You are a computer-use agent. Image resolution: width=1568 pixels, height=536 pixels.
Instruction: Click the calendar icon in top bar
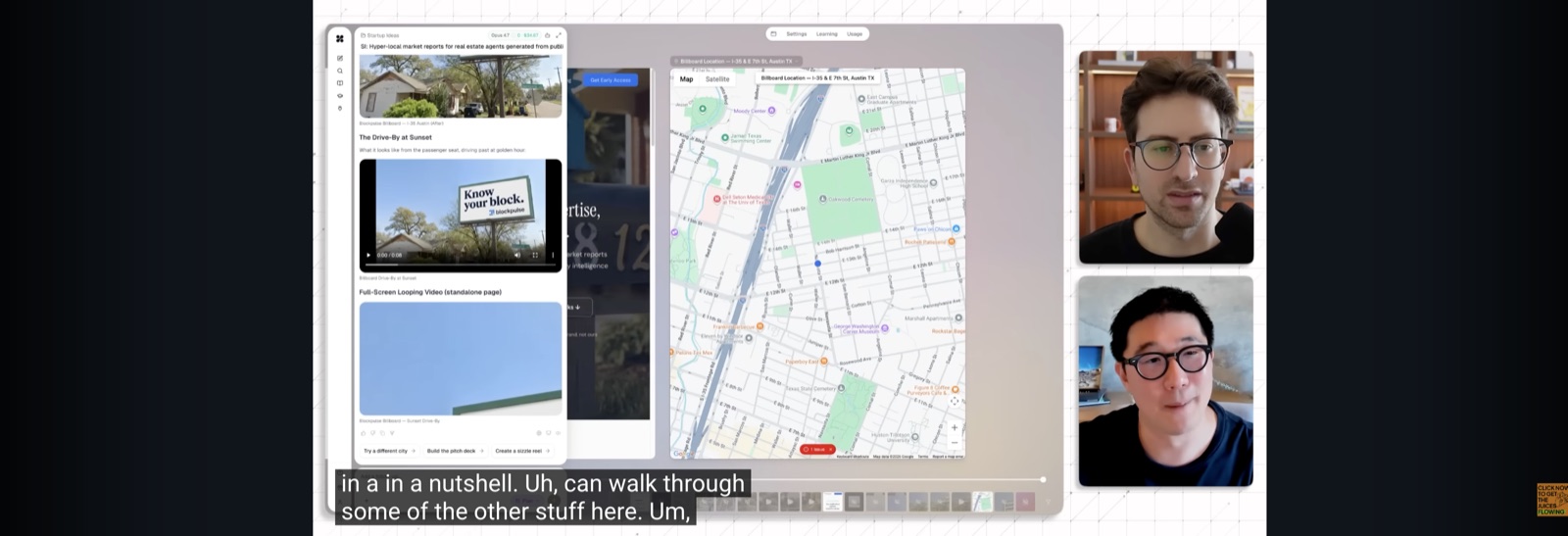coord(773,33)
